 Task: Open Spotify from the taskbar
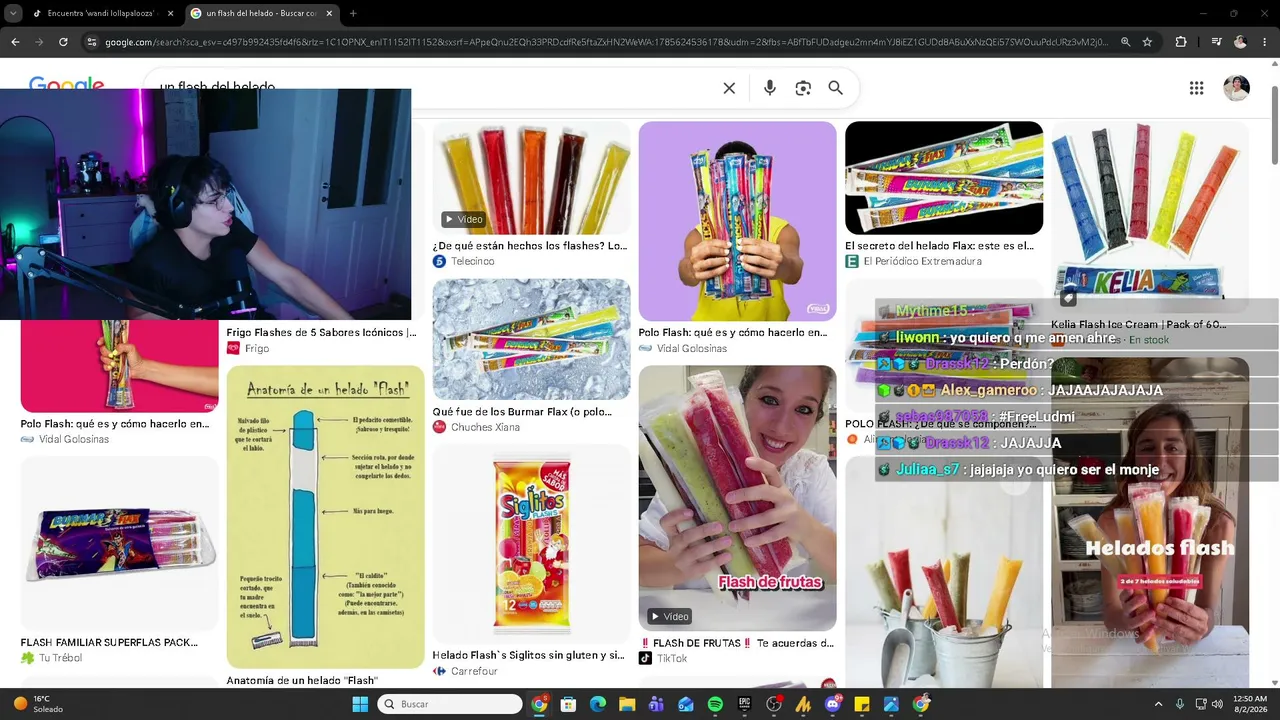pyautogui.click(x=715, y=704)
